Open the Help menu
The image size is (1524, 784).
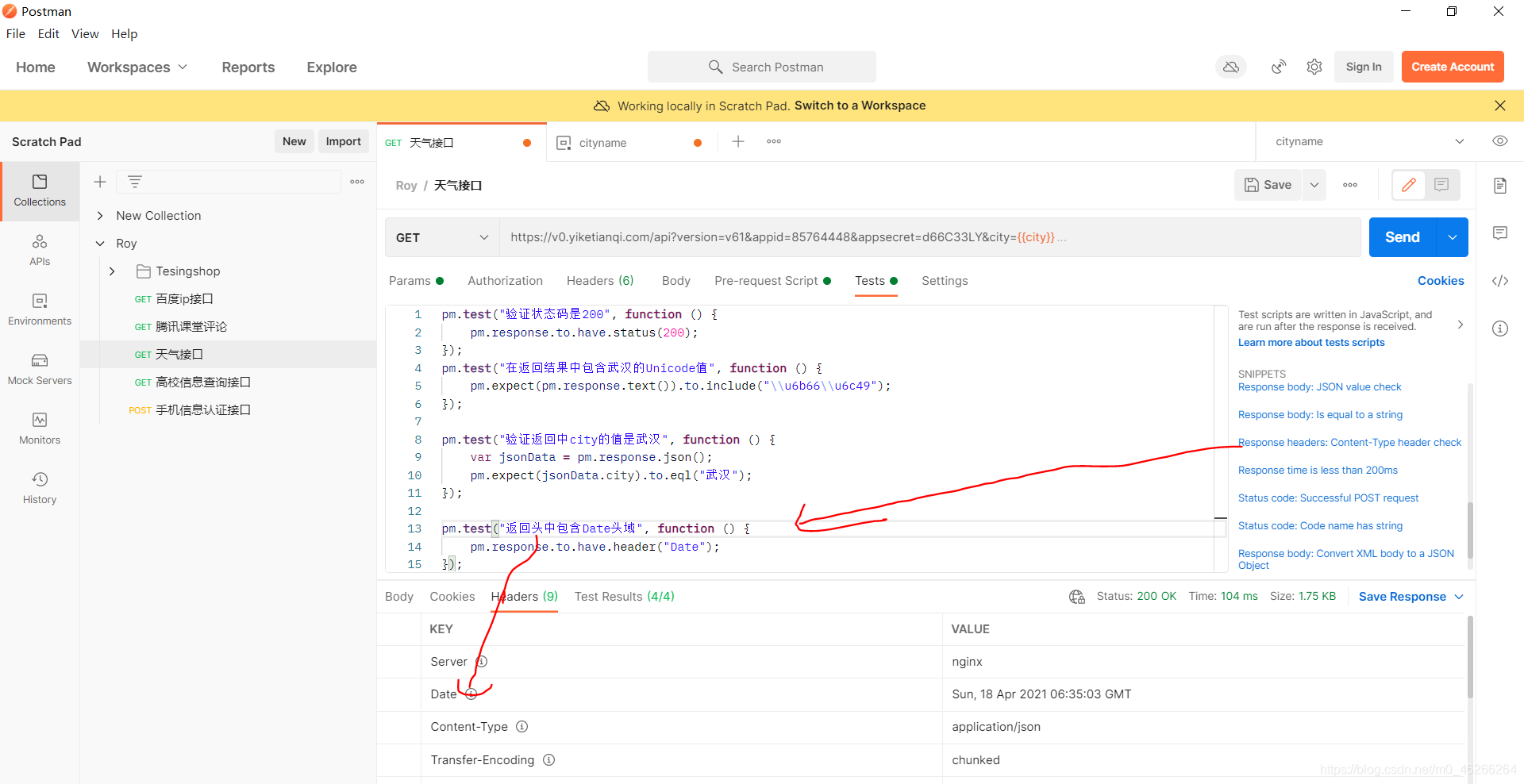coord(125,33)
